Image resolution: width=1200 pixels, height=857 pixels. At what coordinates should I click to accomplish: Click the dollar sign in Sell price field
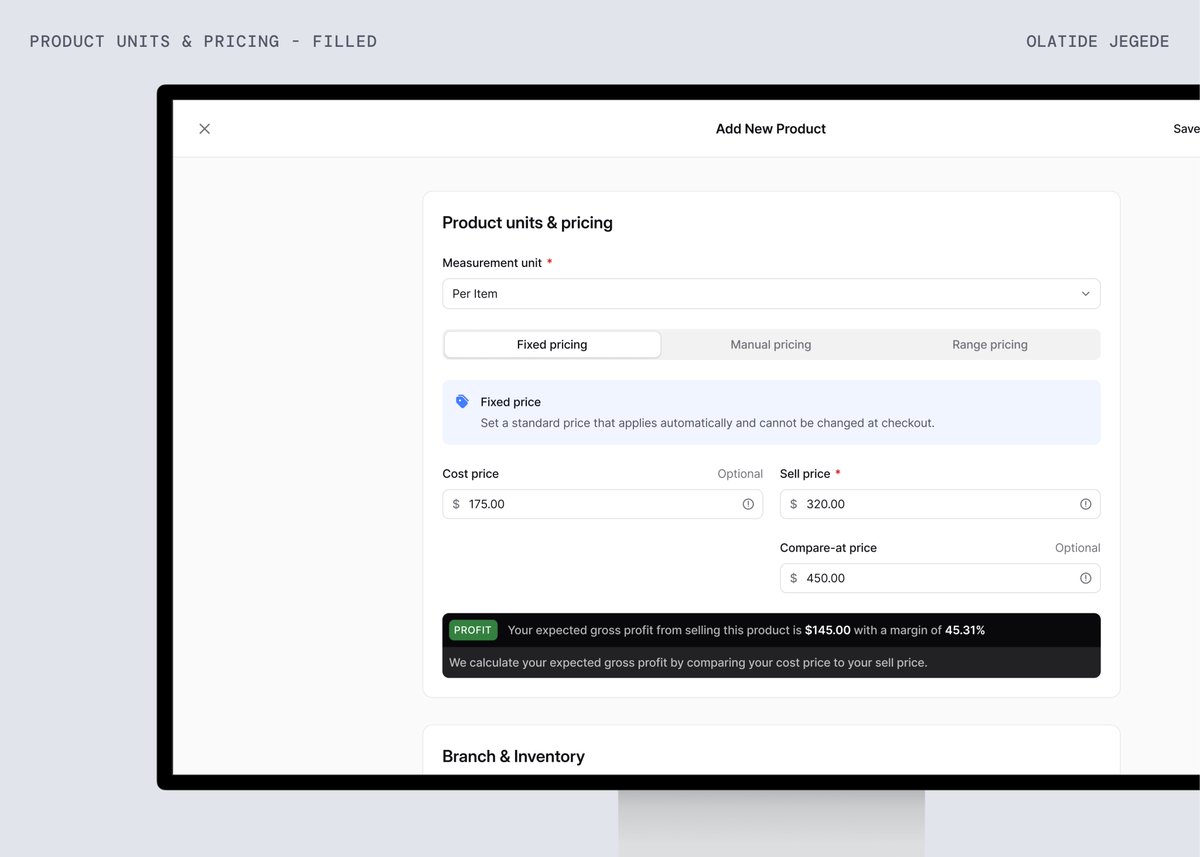click(x=794, y=504)
